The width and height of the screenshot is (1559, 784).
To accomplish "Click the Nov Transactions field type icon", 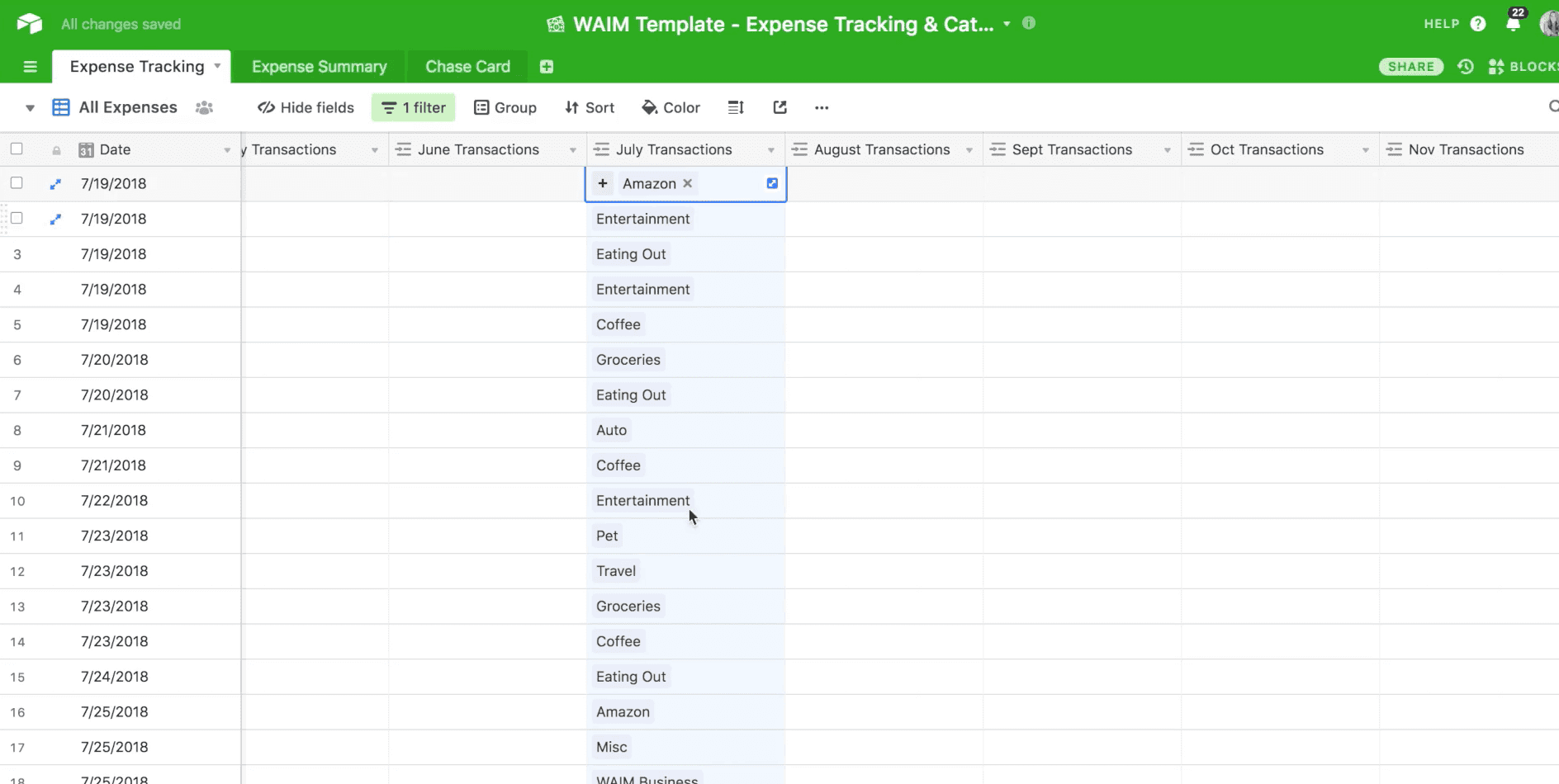I will click(1394, 149).
